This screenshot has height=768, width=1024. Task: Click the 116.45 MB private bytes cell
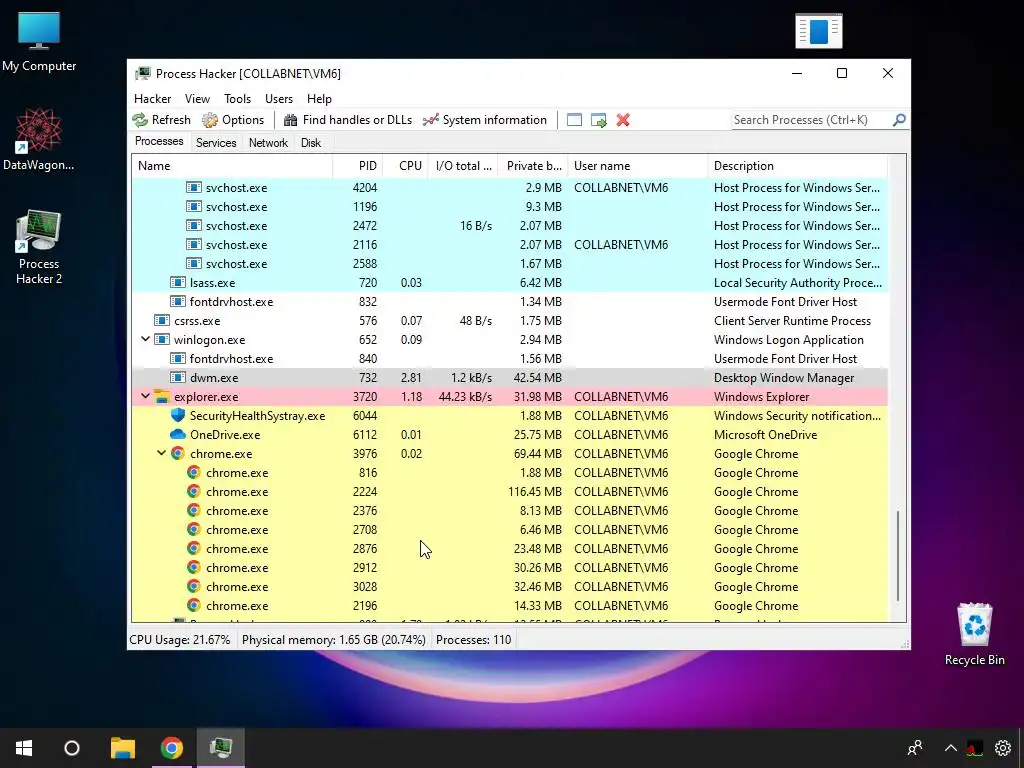(x=535, y=492)
